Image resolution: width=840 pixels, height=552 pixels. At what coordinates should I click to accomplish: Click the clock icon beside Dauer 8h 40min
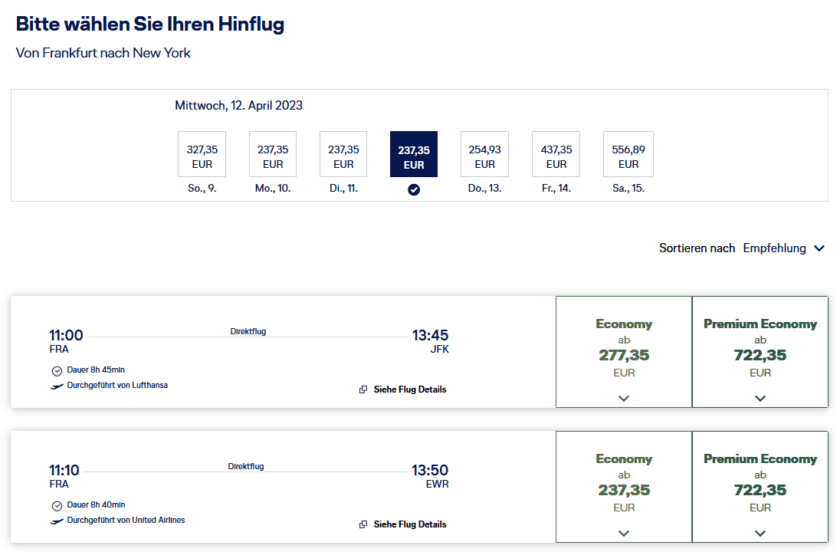click(56, 505)
